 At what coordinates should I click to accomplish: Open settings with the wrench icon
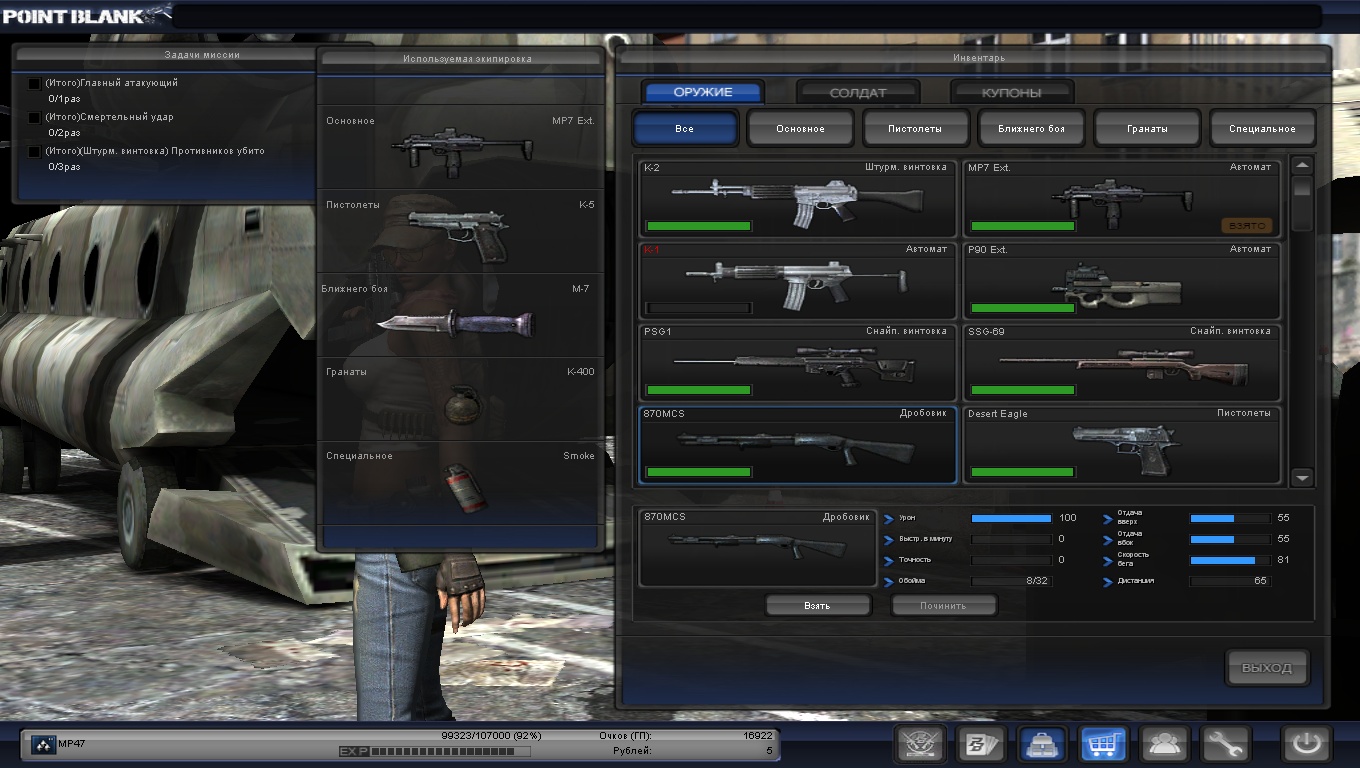1226,744
